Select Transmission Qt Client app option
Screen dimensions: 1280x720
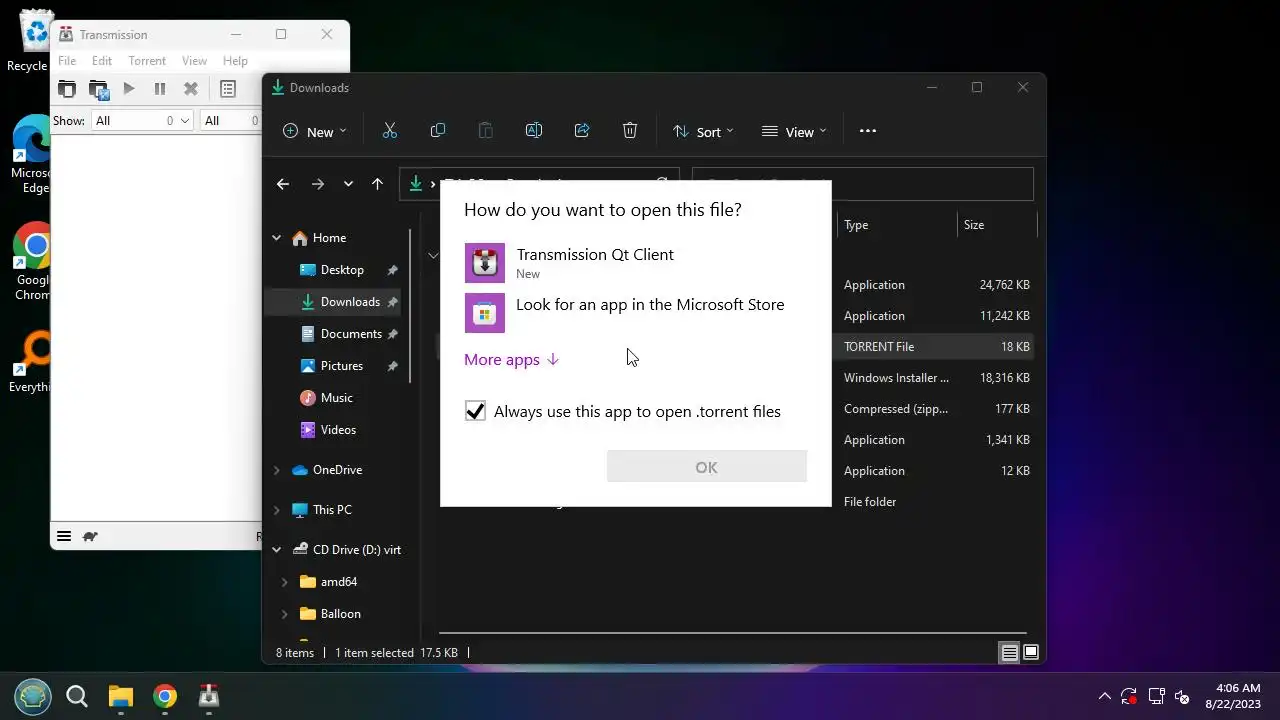tap(635, 263)
